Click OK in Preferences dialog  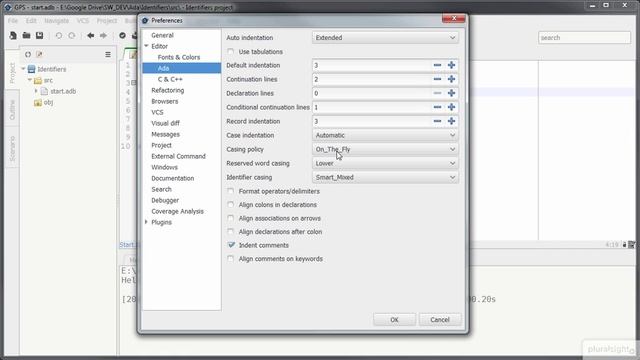point(394,320)
